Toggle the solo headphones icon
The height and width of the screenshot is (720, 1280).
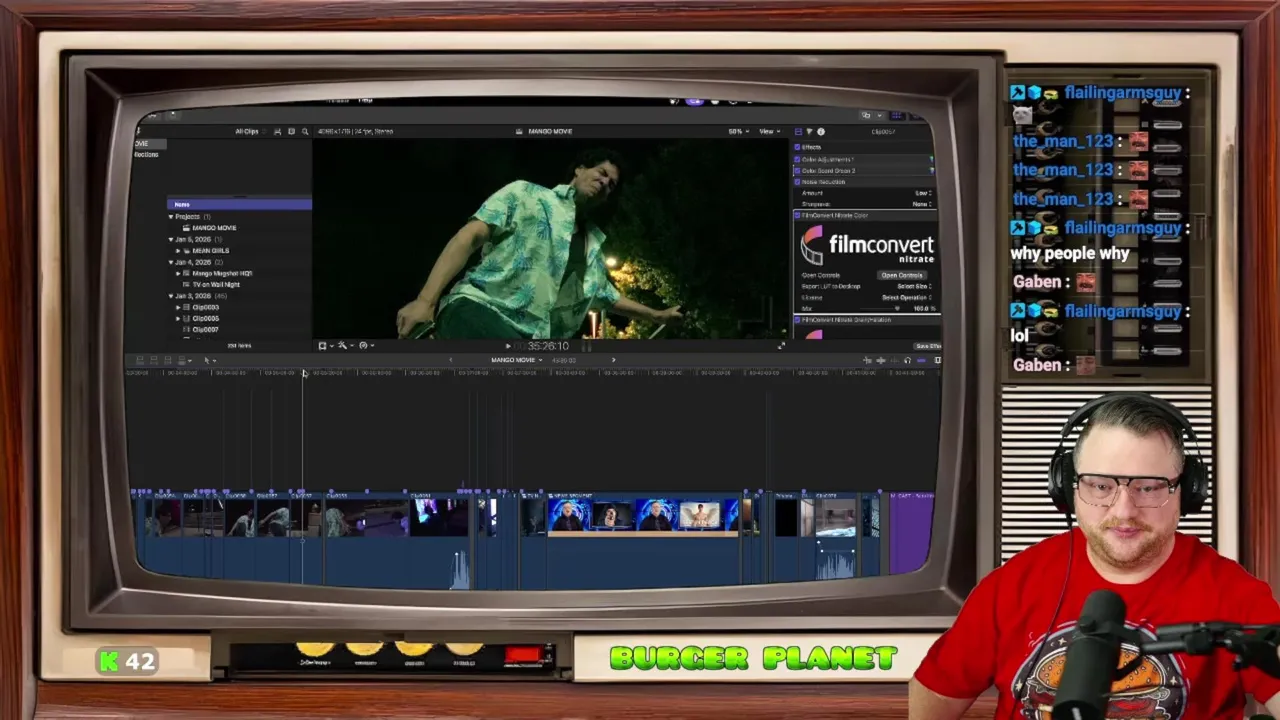(x=907, y=360)
